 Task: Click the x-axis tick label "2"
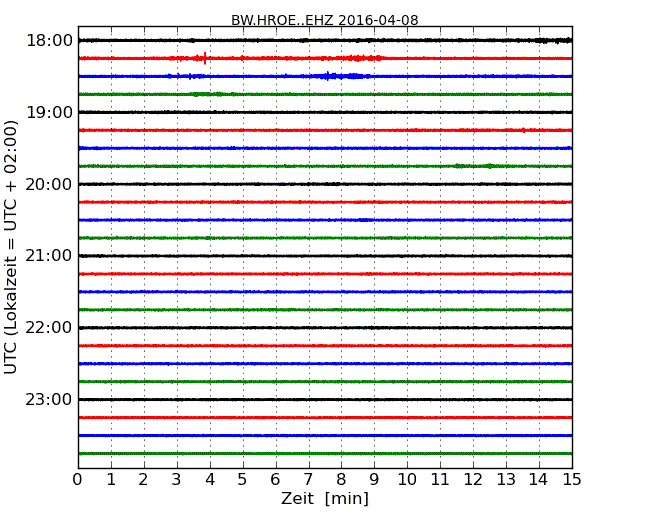143,480
